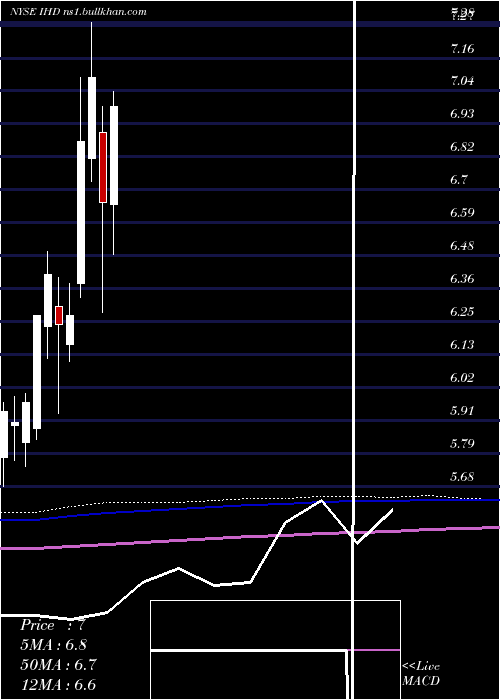Click the 6.25 price axis label
Image resolution: width=500 pixels, height=700 pixels.
(462, 312)
